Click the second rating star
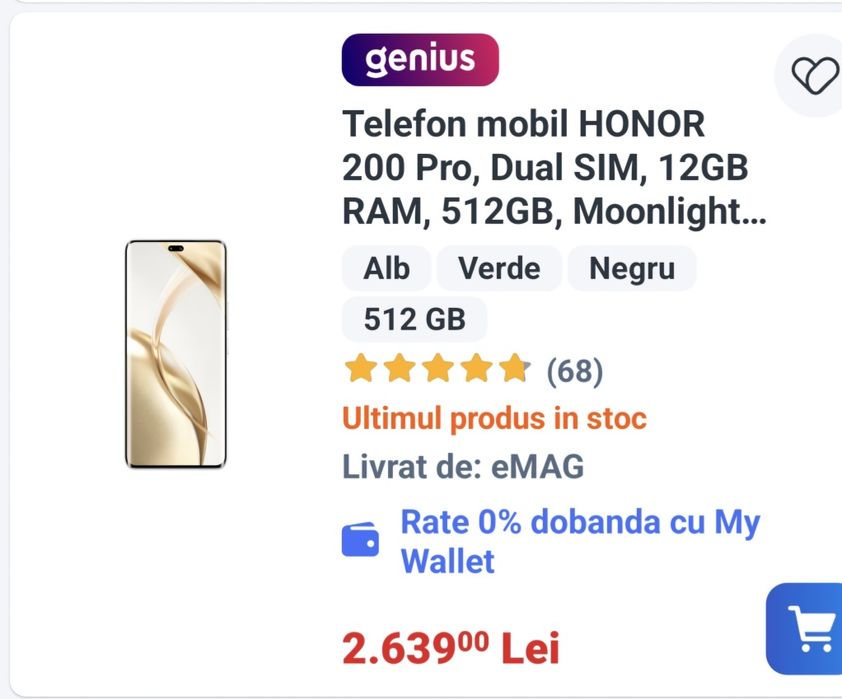842x699 pixels. [398, 370]
